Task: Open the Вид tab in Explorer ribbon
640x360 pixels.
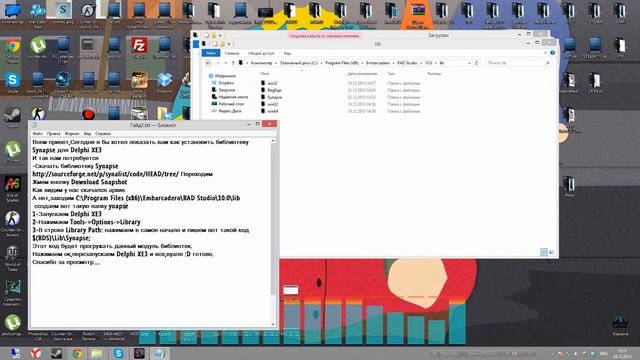Action: 287,53
